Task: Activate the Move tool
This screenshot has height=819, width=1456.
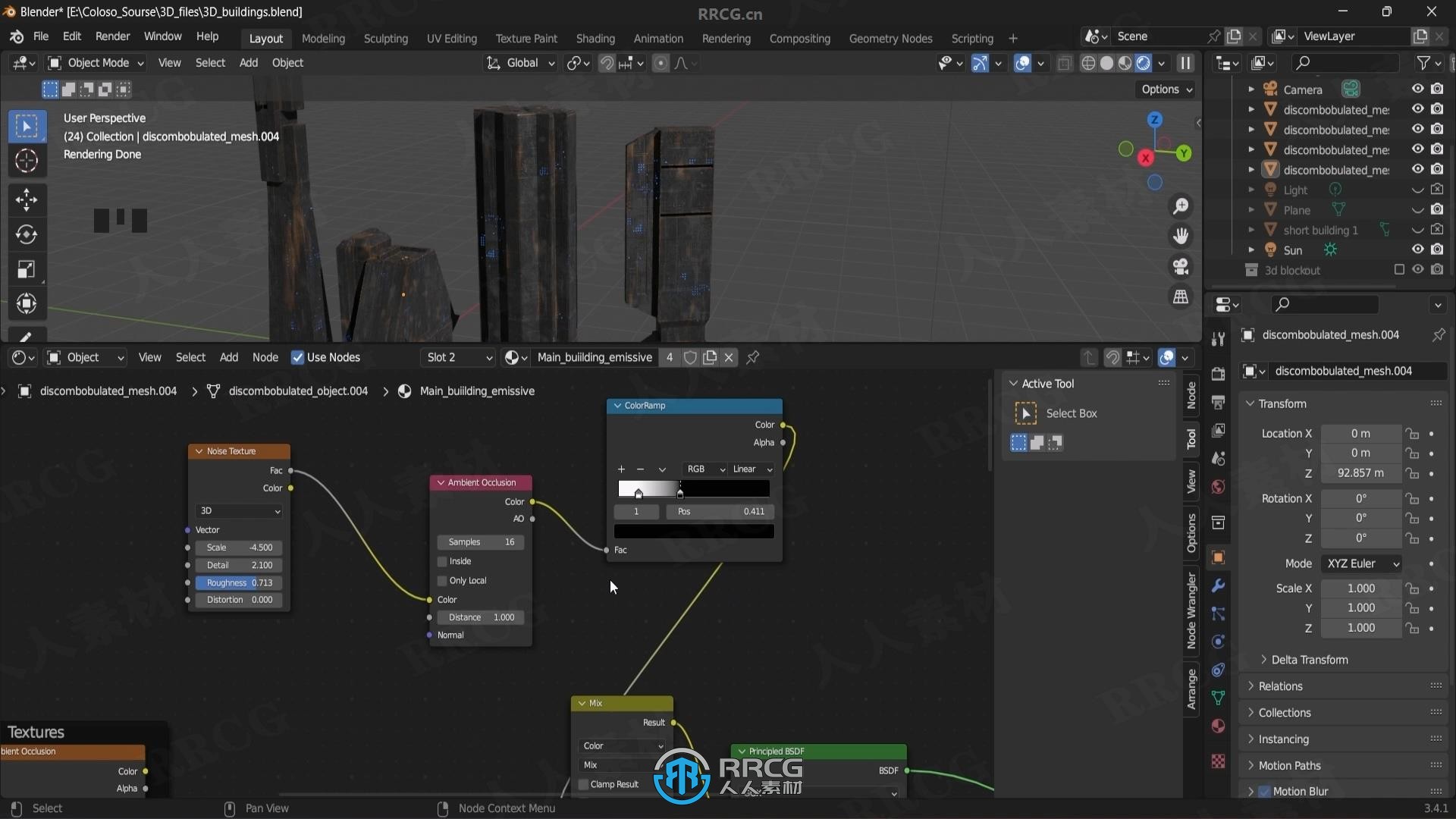Action: [27, 200]
